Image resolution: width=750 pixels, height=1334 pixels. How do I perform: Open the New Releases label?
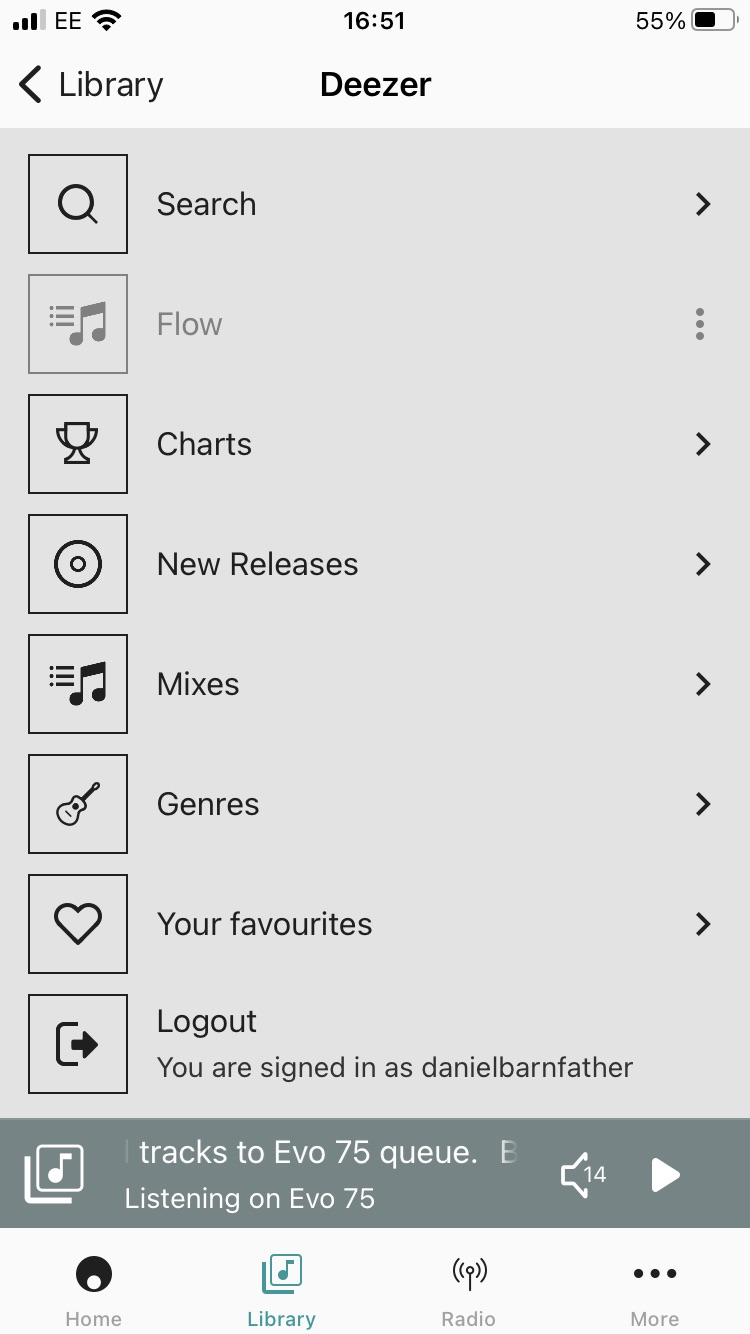[257, 564]
